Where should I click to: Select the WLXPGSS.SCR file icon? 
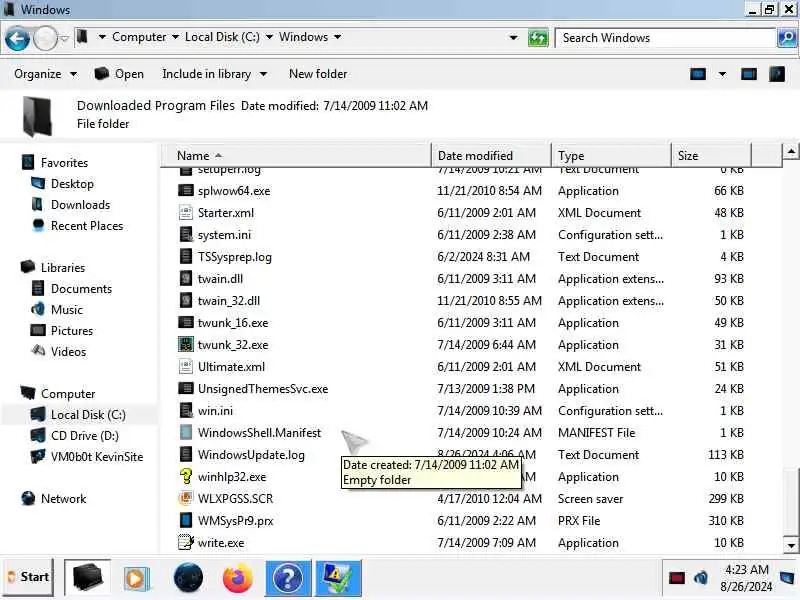pos(186,498)
